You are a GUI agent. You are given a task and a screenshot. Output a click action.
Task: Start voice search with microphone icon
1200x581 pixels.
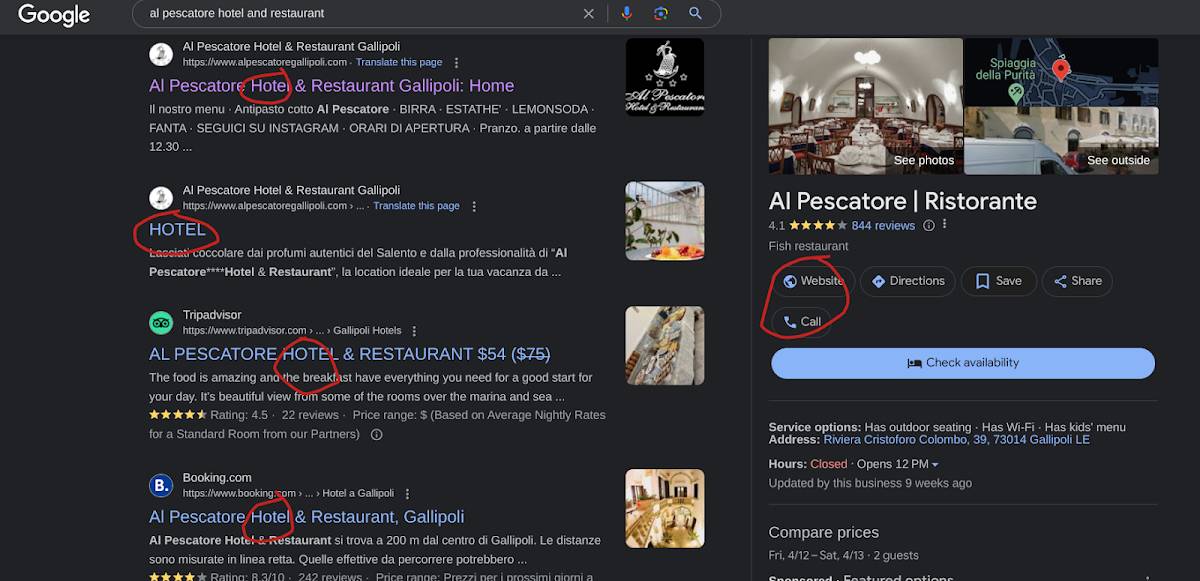pos(627,14)
